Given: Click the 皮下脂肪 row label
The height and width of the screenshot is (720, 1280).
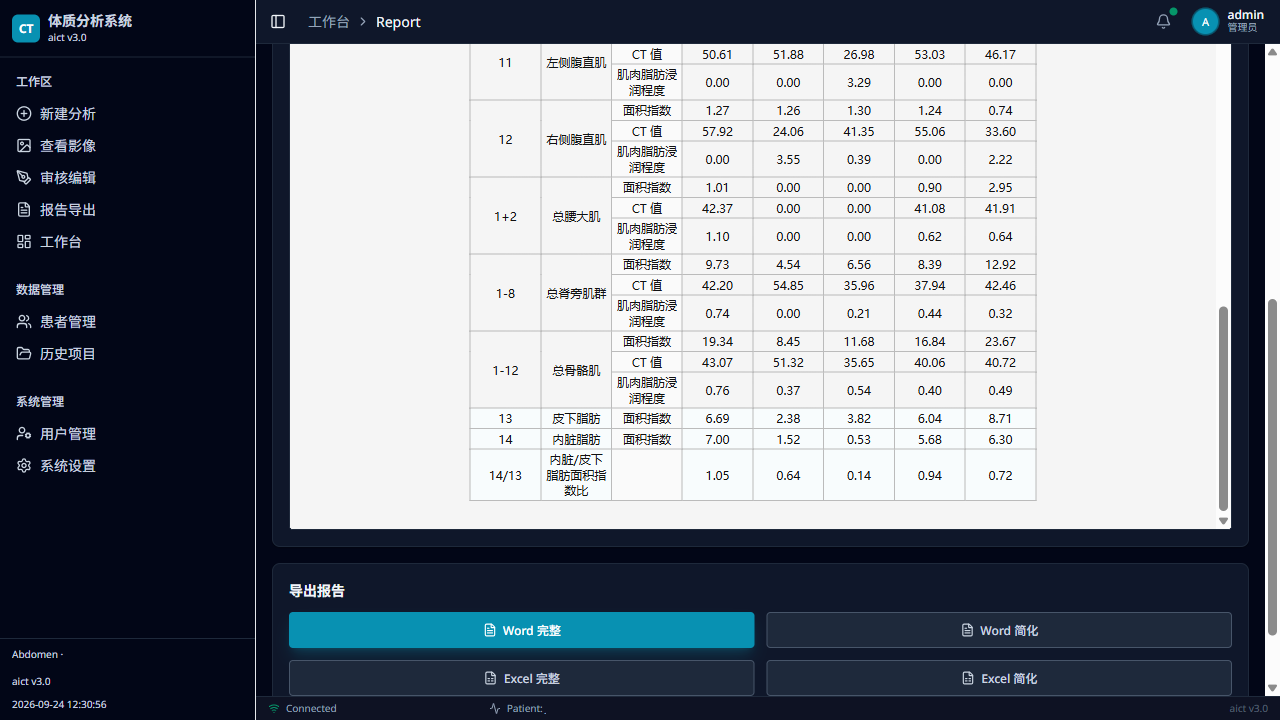Looking at the screenshot, I should (x=576, y=419).
